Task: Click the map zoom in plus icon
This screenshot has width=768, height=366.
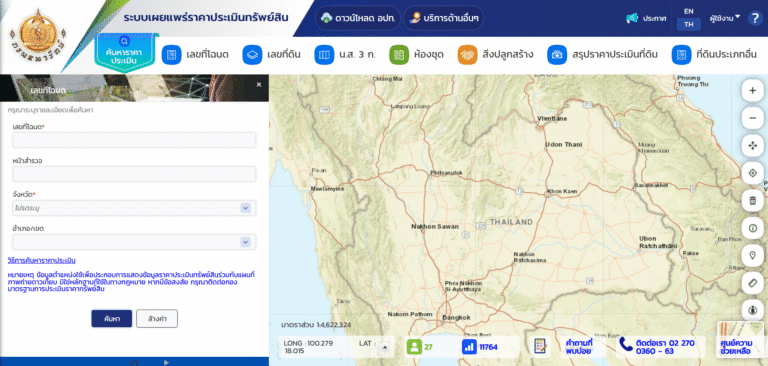Action: [x=753, y=91]
